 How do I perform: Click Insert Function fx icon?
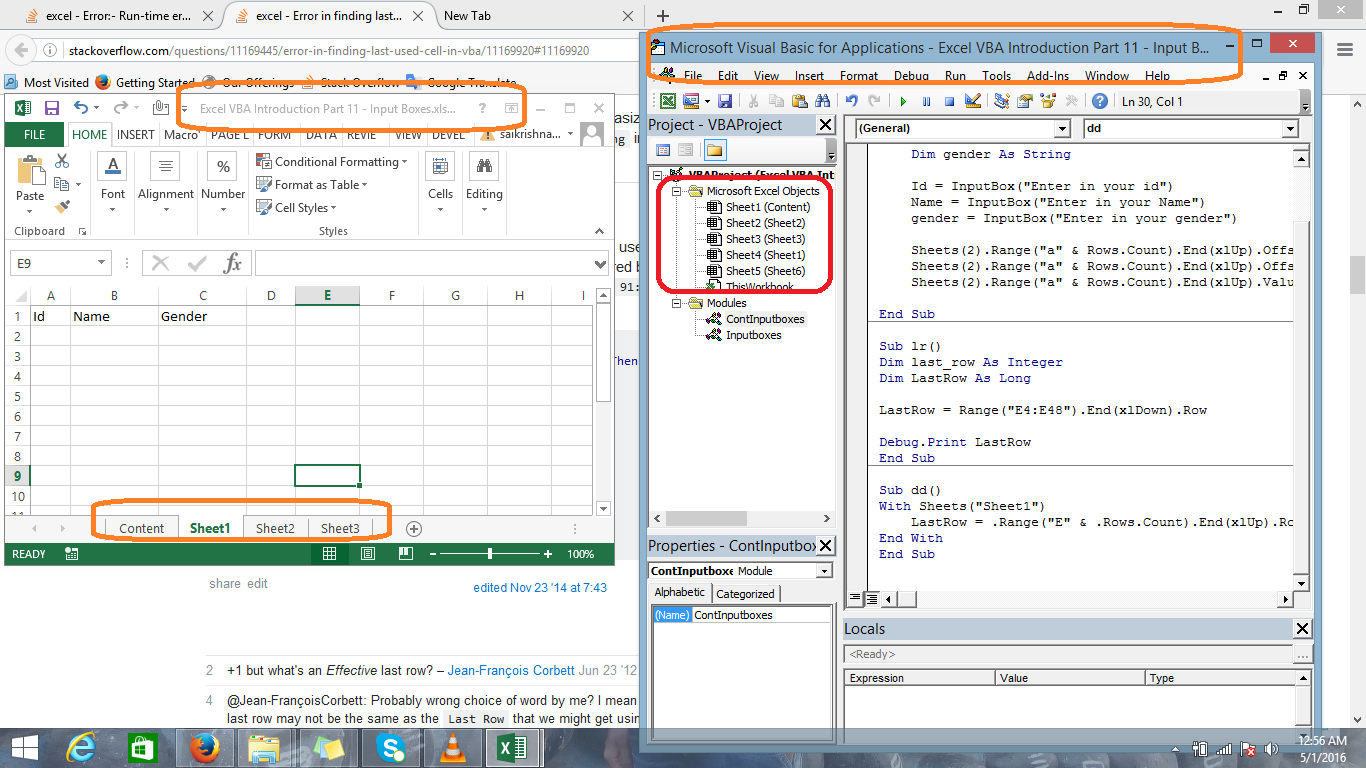[x=233, y=263]
